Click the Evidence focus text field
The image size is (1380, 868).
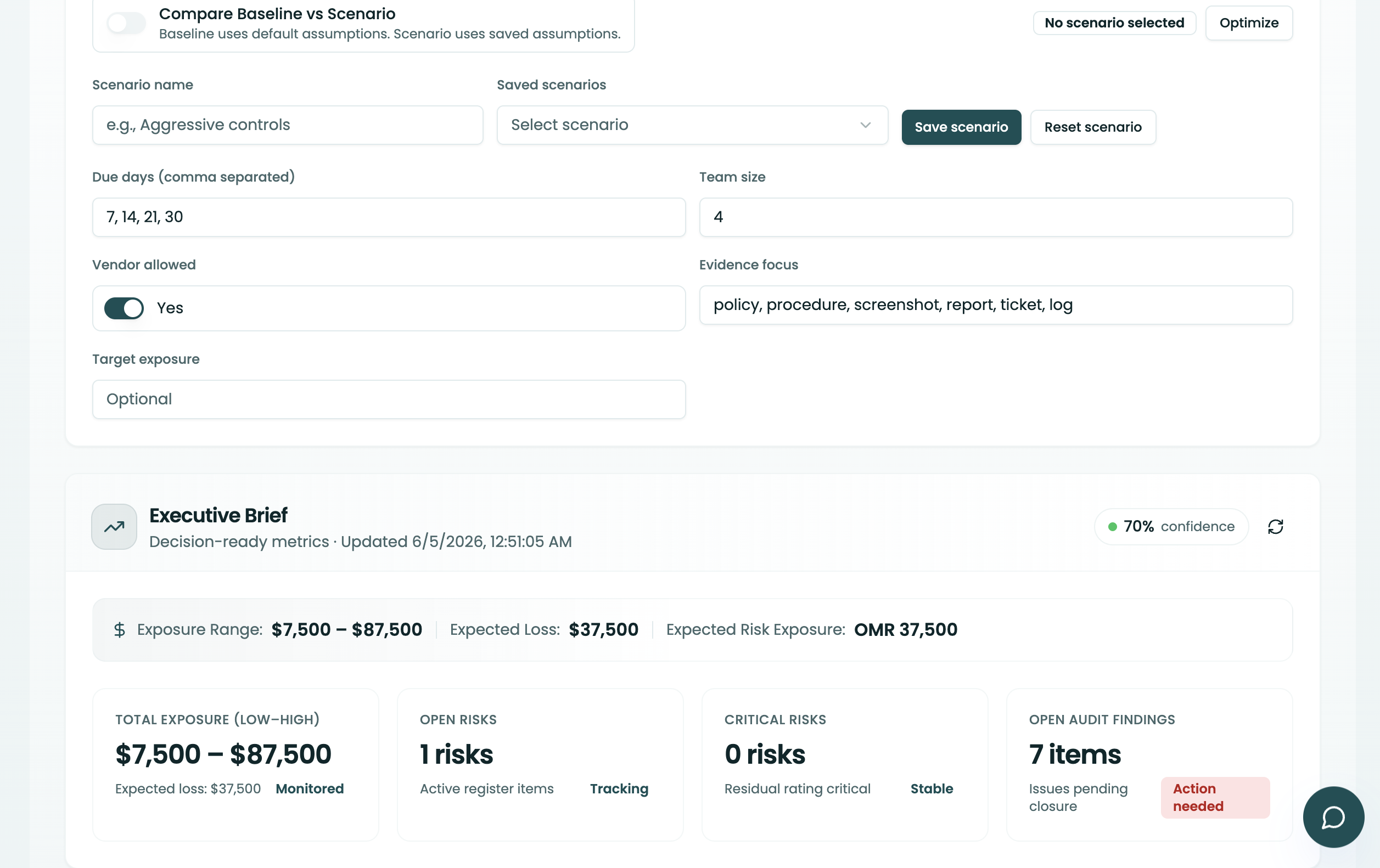[996, 305]
